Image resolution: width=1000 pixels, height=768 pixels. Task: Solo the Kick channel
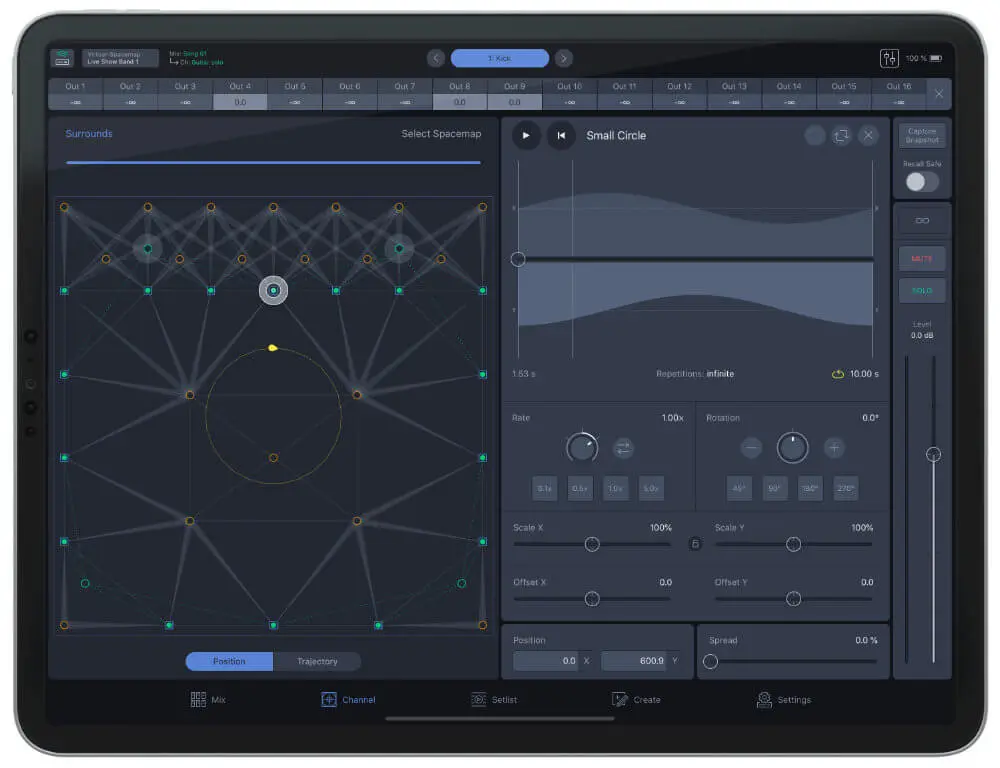pyautogui.click(x=922, y=290)
